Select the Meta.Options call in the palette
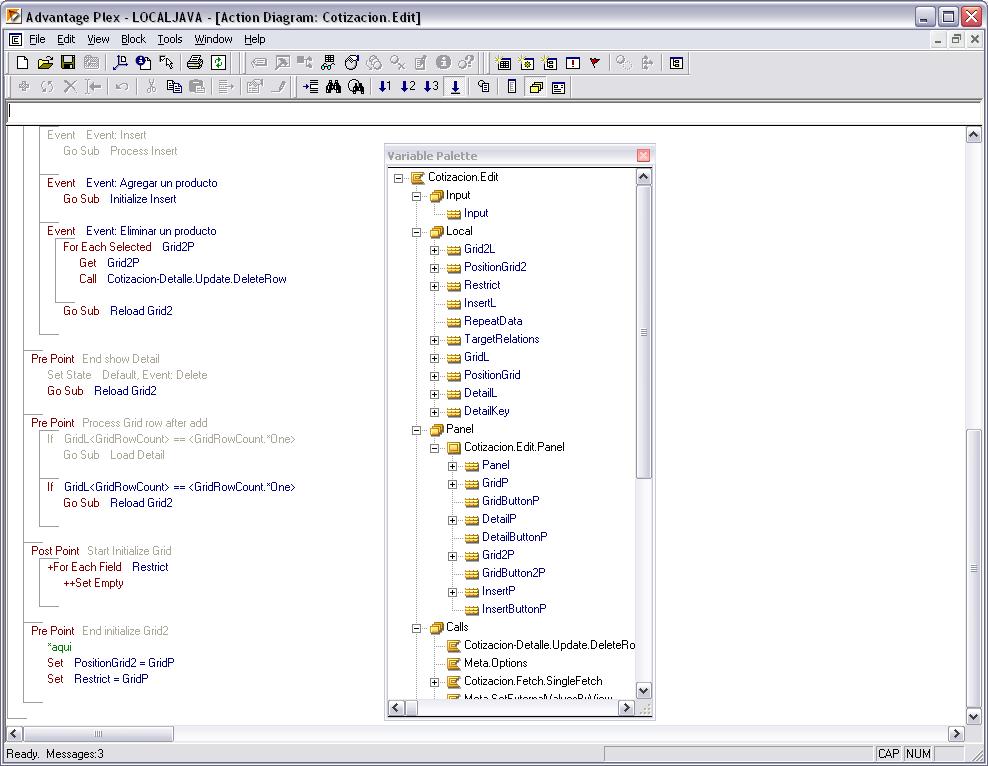988x766 pixels. tap(495, 663)
